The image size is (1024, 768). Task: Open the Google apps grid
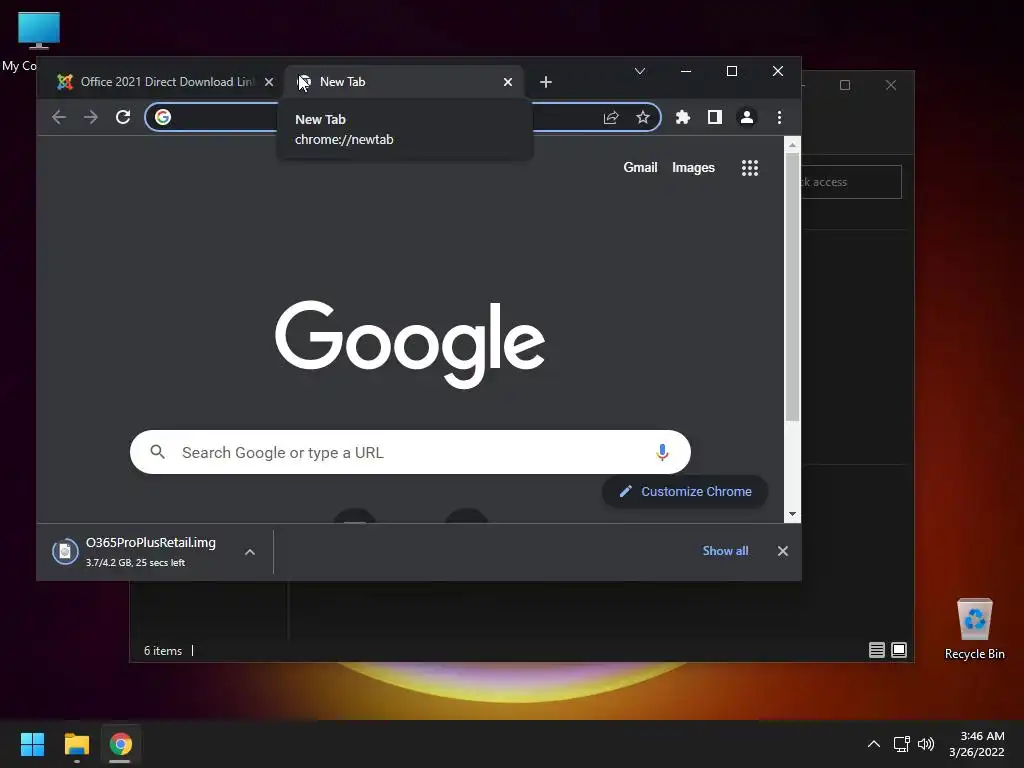click(x=750, y=168)
